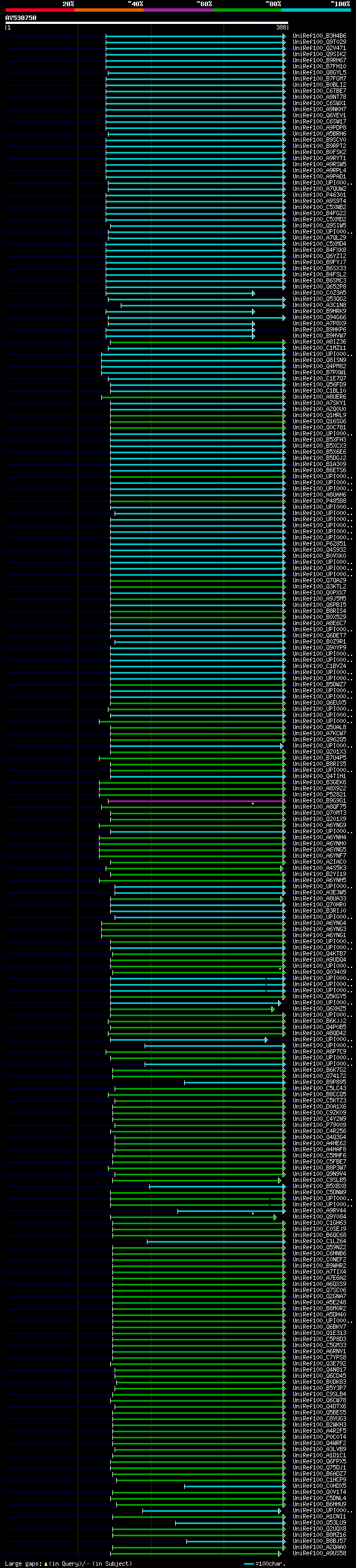Select label UniRef100_B7FH10
The width and height of the screenshot is (356, 1568).
point(319,66)
